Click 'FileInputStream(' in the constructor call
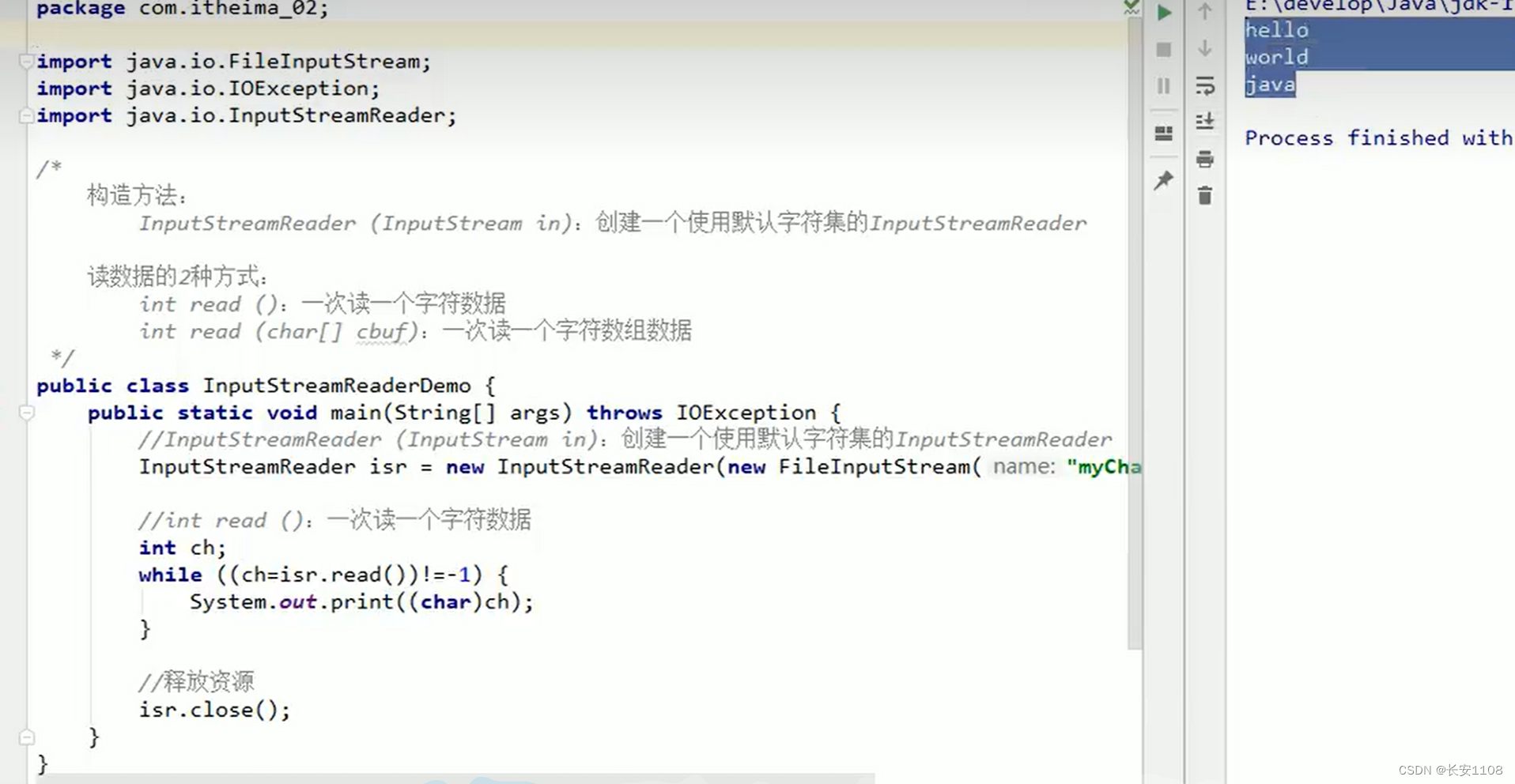The width and height of the screenshot is (1515, 784). click(880, 467)
